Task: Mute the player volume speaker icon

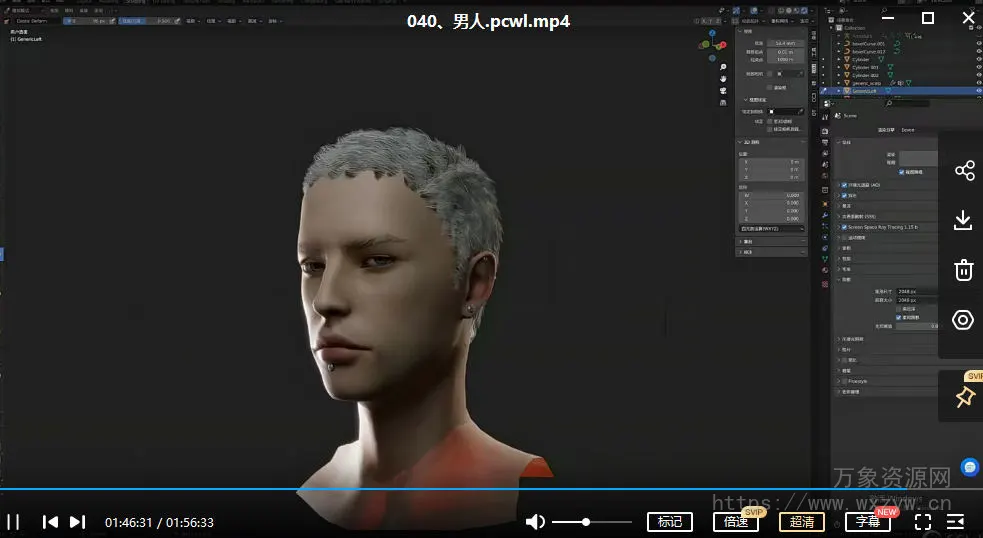Action: [536, 522]
